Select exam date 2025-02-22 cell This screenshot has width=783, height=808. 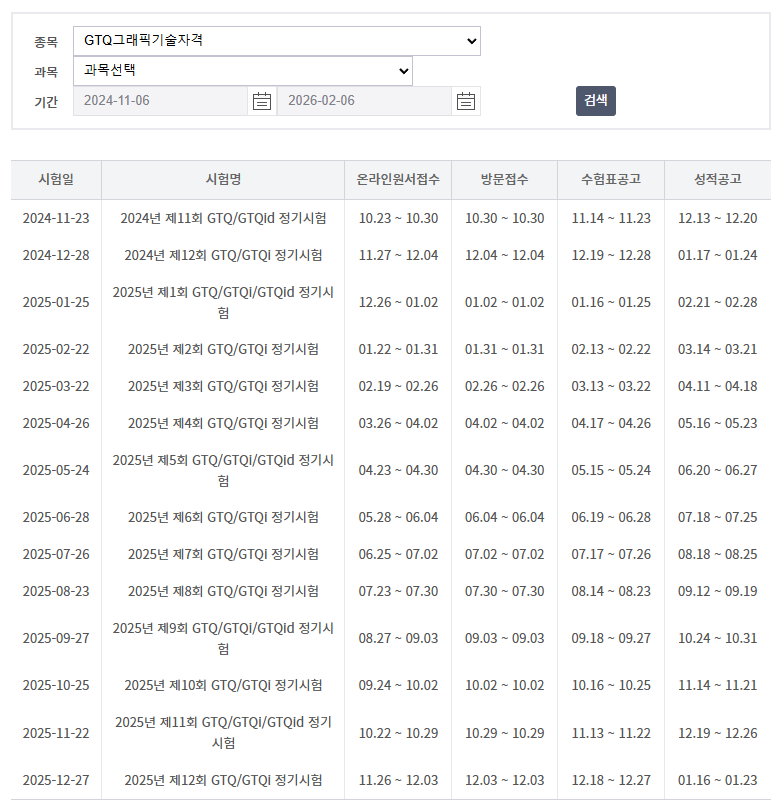[x=56, y=349]
